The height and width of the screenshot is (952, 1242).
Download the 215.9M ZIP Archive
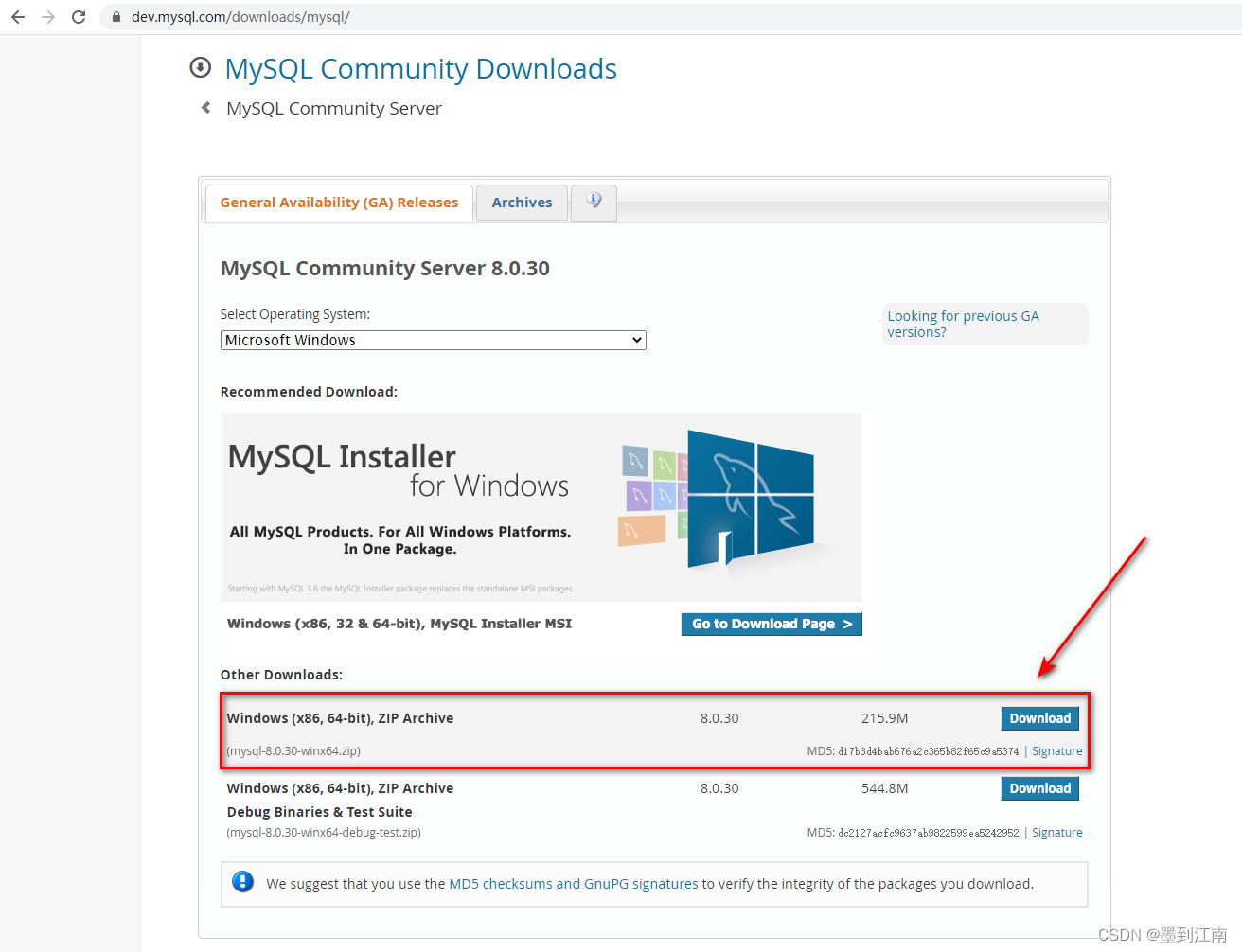tap(1039, 718)
